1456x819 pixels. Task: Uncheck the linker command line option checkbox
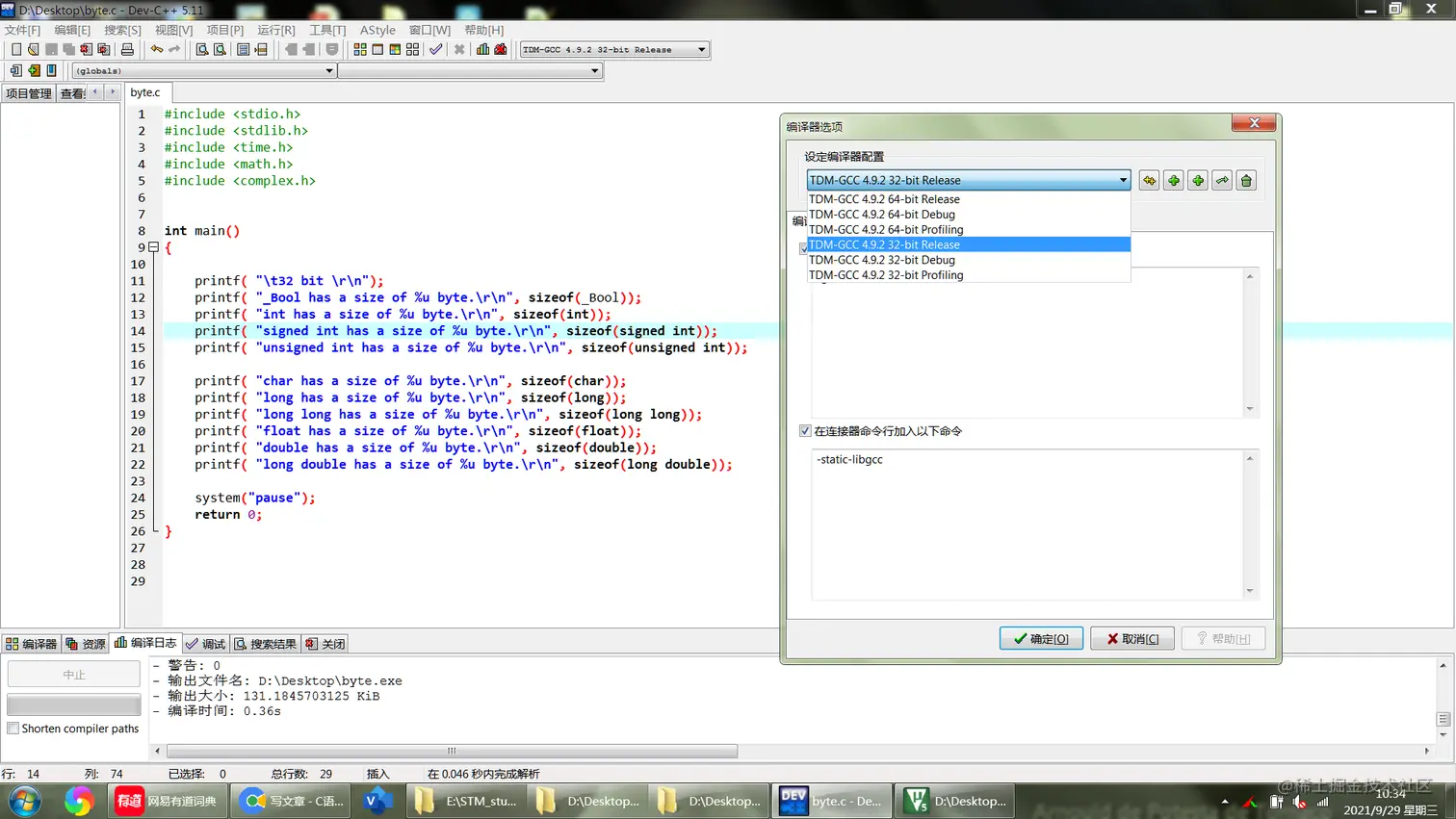[x=805, y=431]
